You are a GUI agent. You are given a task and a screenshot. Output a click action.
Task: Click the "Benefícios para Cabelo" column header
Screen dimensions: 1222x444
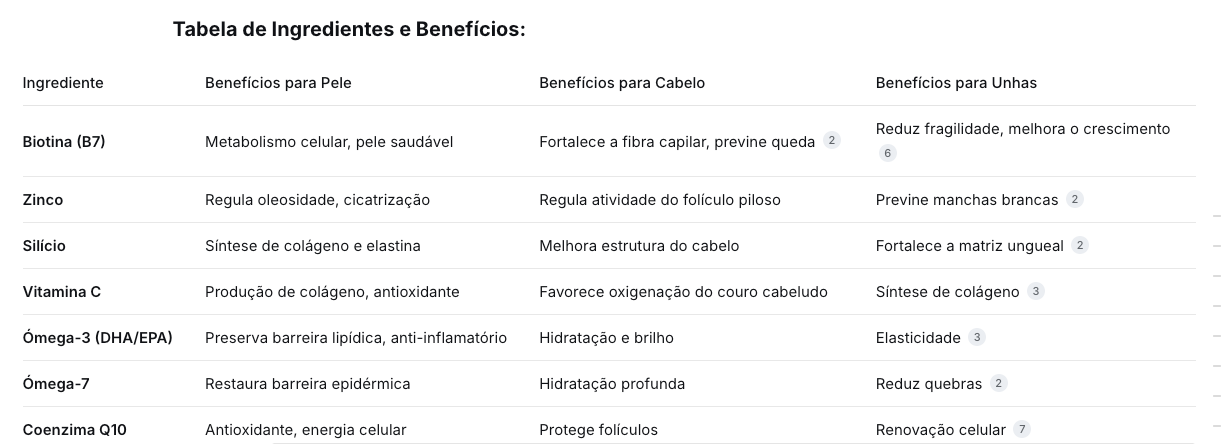coord(622,83)
